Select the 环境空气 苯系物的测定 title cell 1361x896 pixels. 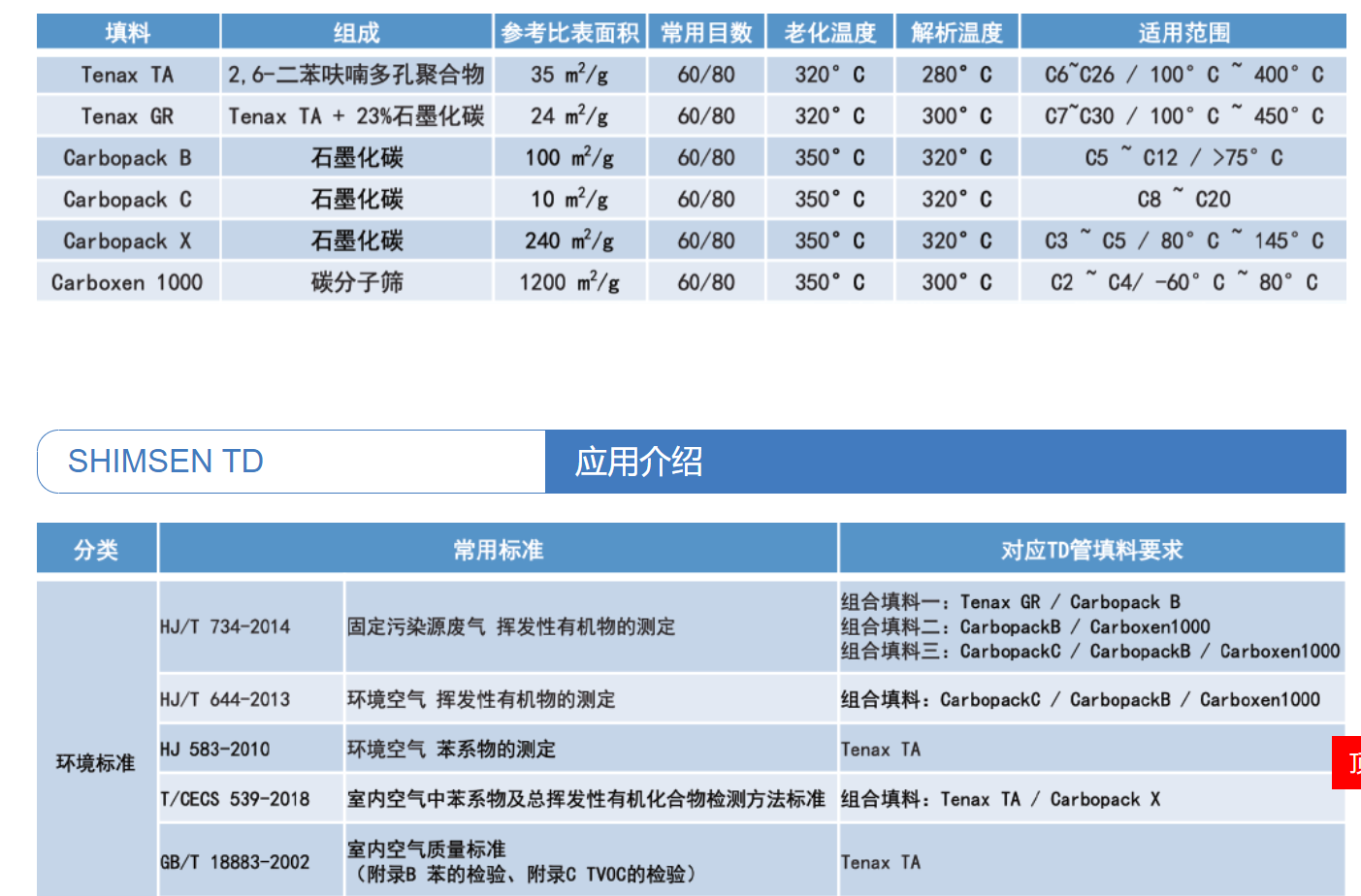(x=451, y=750)
